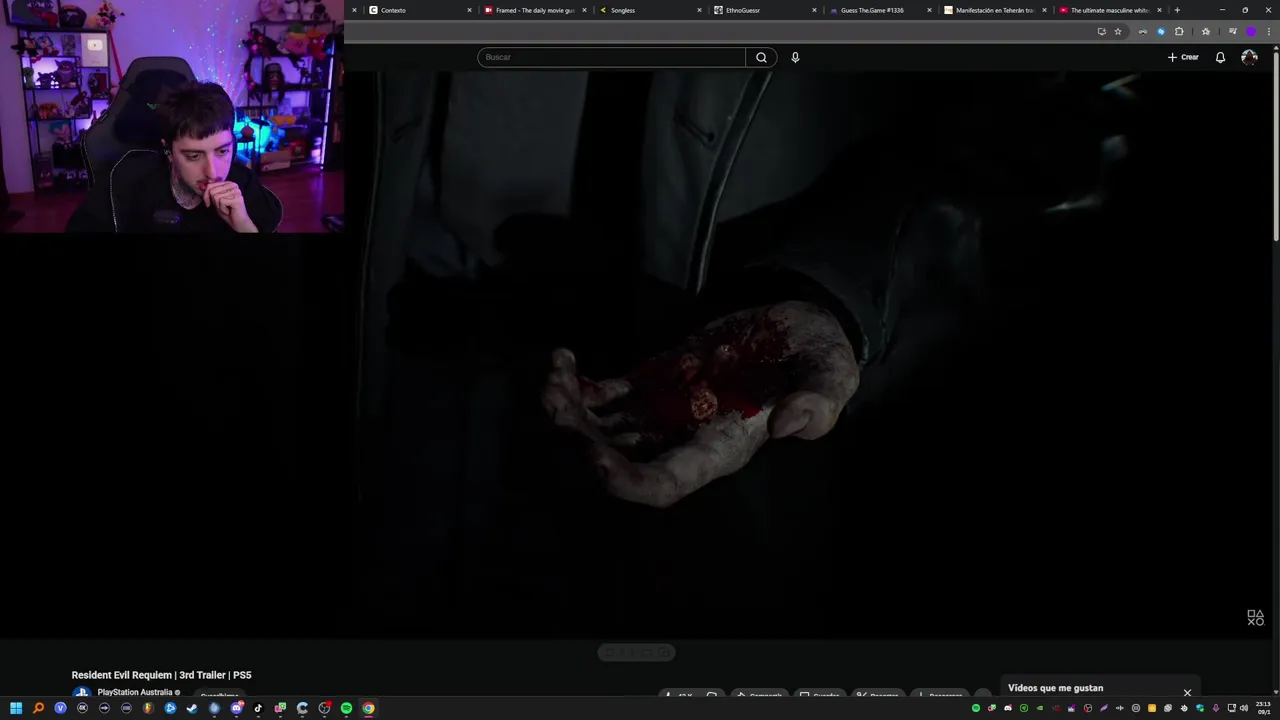
Task: Click the microphone icon in system tray
Action: [x=1215, y=708]
